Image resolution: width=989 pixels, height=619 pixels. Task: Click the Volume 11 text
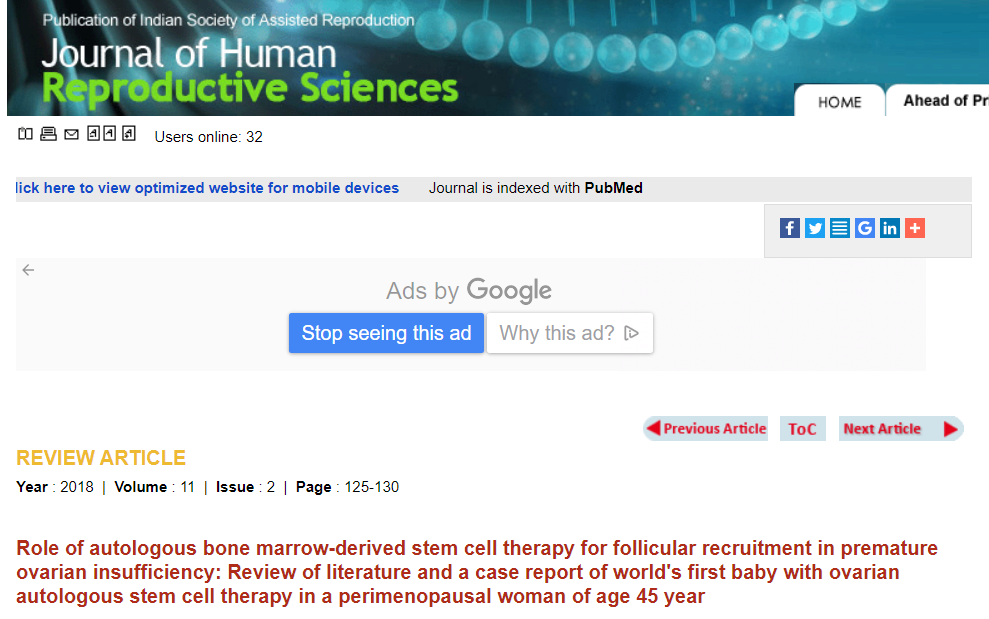coord(155,487)
